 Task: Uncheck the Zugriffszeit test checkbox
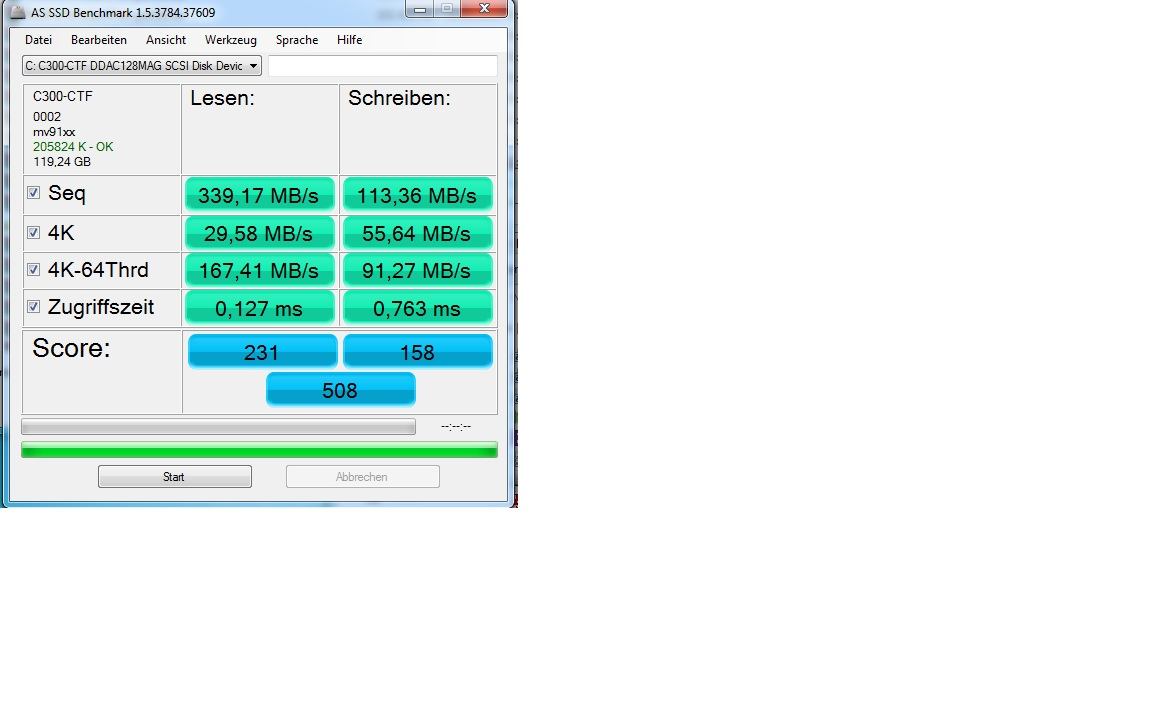[x=33, y=306]
